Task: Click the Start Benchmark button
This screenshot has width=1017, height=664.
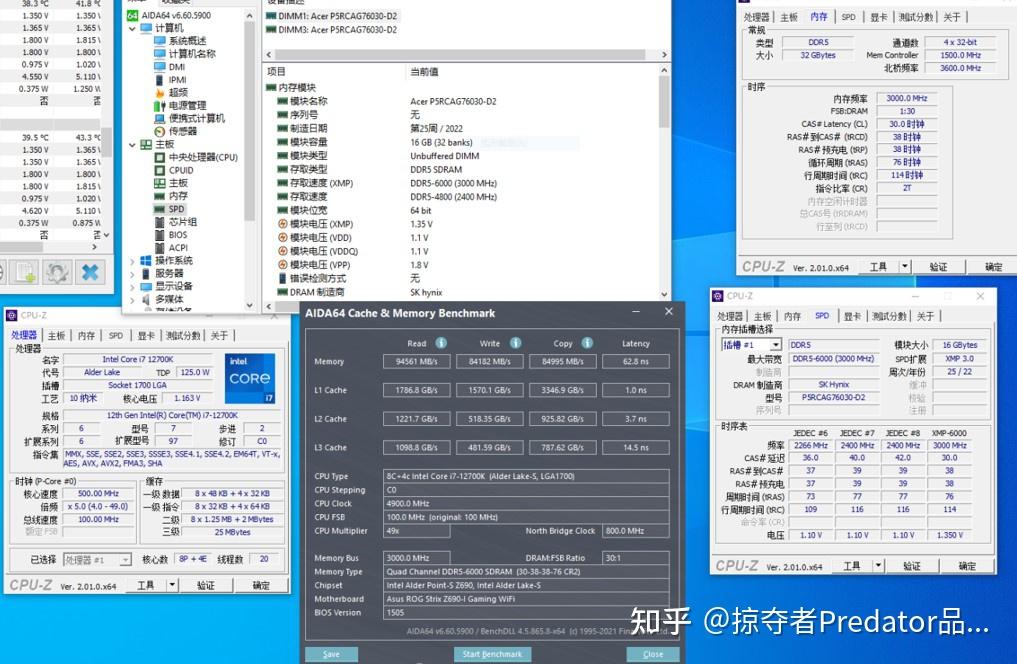Action: click(x=492, y=654)
